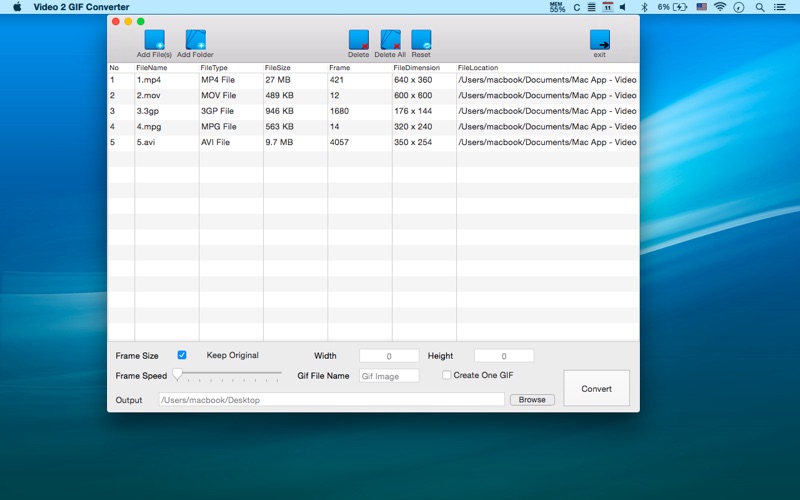Click the 1680 frame count cell

coord(339,111)
